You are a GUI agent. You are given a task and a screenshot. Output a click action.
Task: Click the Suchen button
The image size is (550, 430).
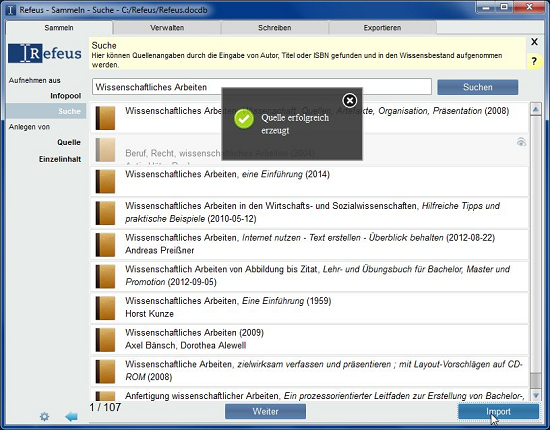click(x=477, y=87)
